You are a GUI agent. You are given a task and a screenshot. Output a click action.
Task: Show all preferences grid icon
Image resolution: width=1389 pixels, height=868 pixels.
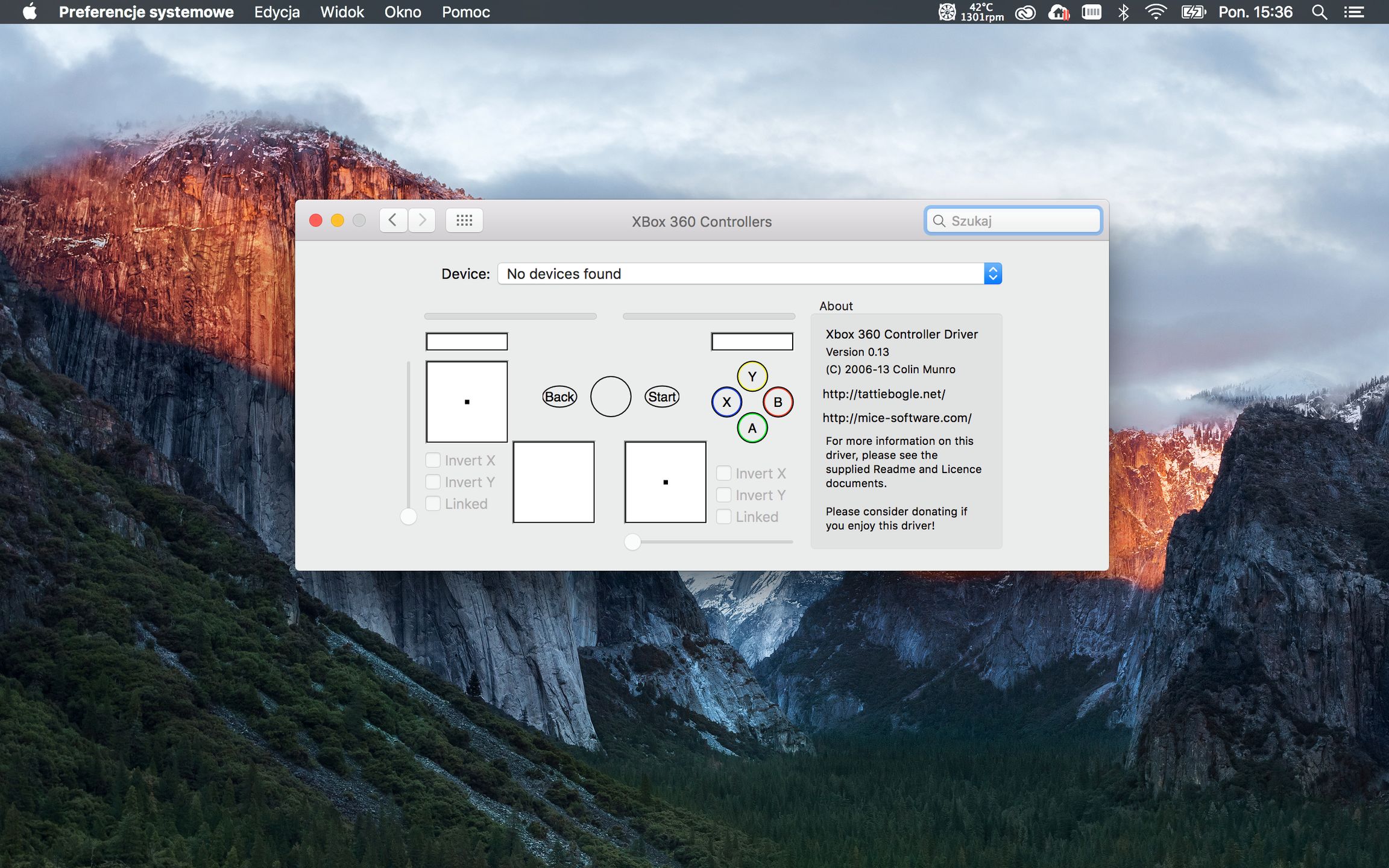(464, 221)
